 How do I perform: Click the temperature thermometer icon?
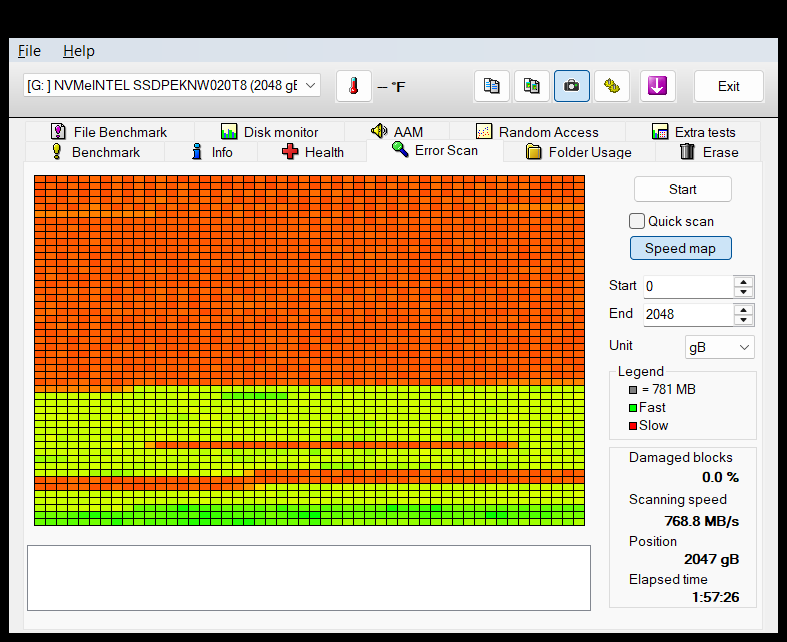[354, 86]
